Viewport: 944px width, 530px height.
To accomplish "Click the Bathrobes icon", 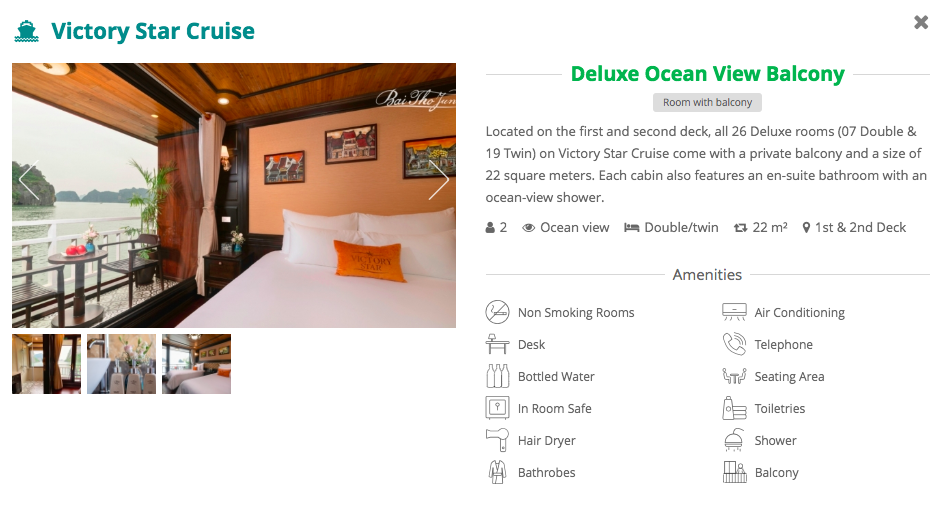I will coord(497,472).
